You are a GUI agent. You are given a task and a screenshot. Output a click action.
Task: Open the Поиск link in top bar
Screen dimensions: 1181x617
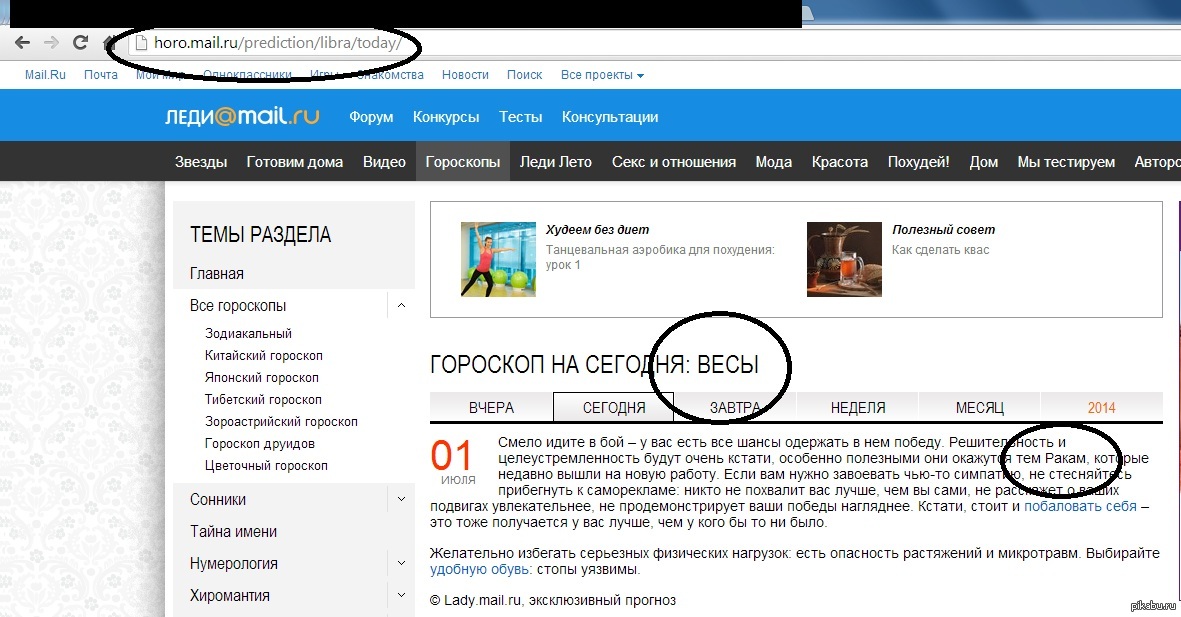(x=524, y=75)
